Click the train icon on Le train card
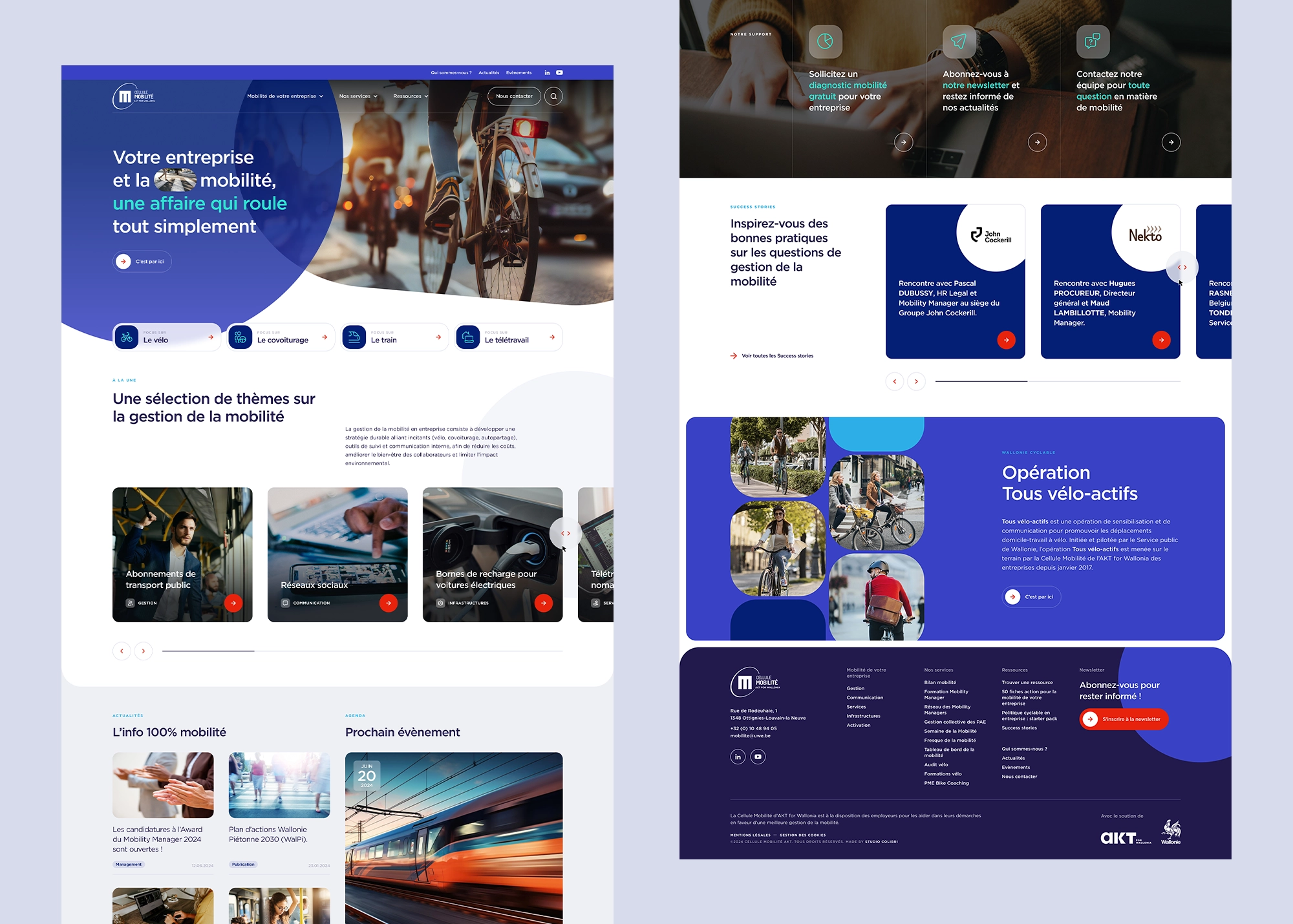Screen dimensions: 1293x924 tap(354, 337)
